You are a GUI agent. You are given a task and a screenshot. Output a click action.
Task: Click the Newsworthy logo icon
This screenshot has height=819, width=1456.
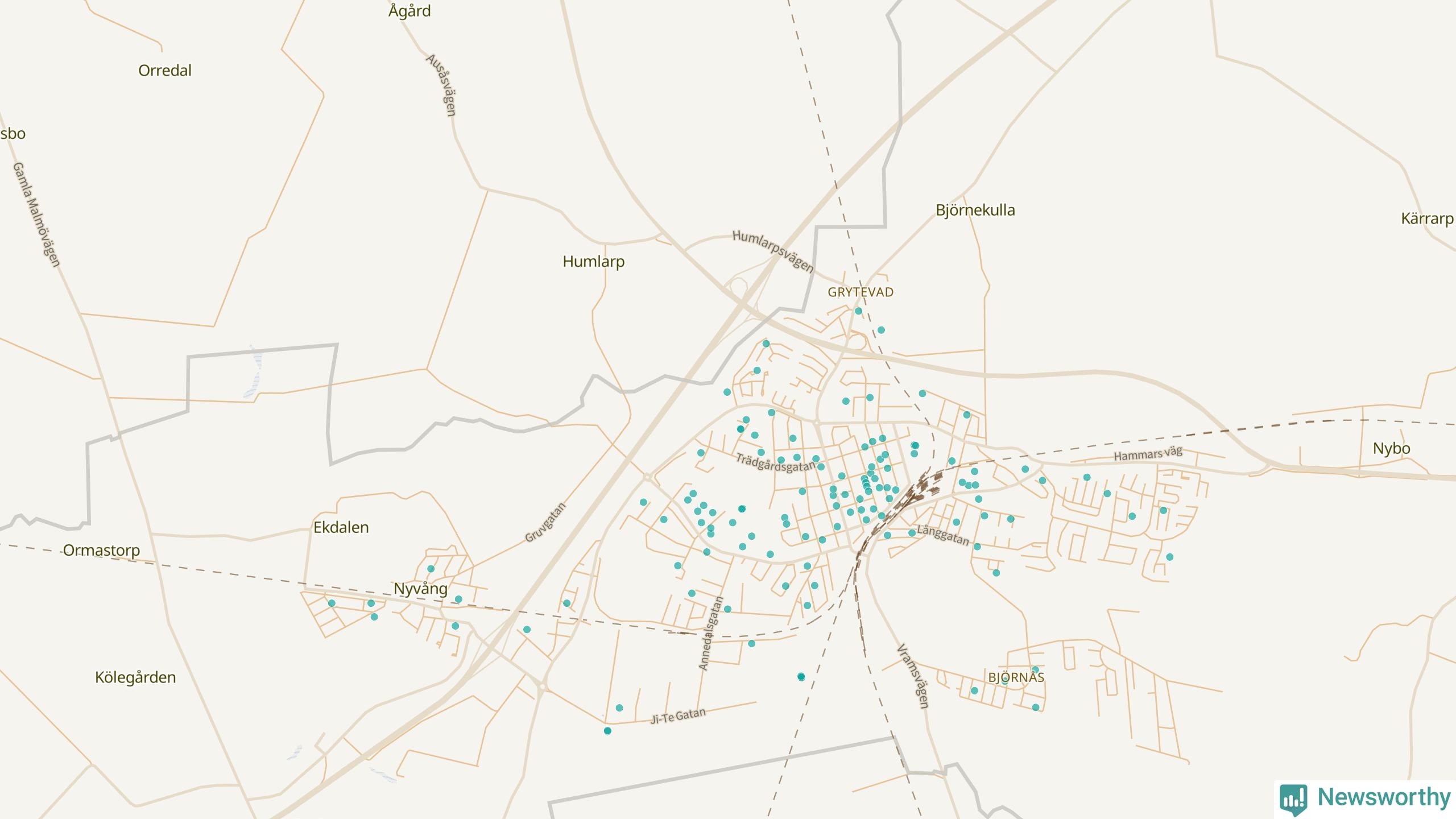click(1293, 799)
